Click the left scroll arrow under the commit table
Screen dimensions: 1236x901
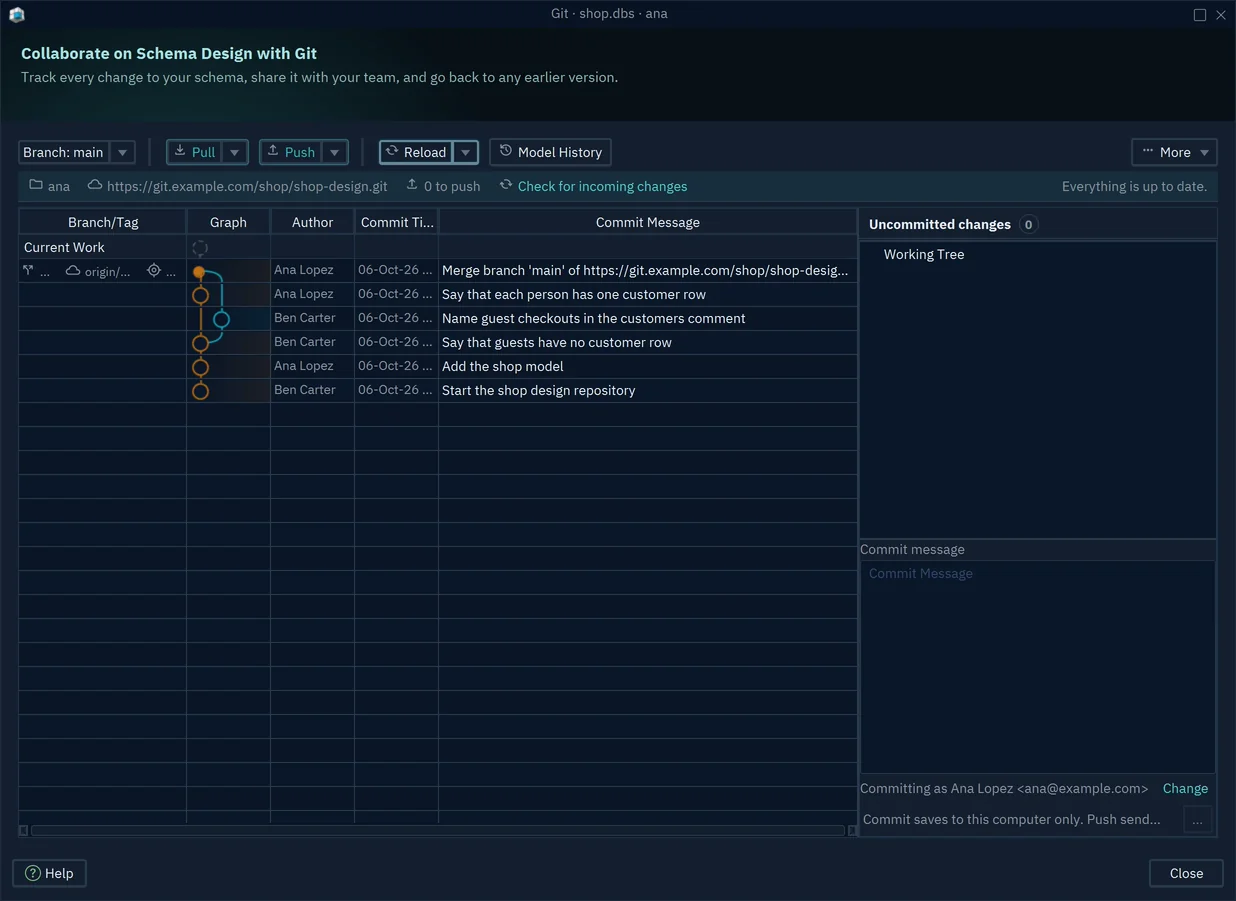tap(24, 830)
